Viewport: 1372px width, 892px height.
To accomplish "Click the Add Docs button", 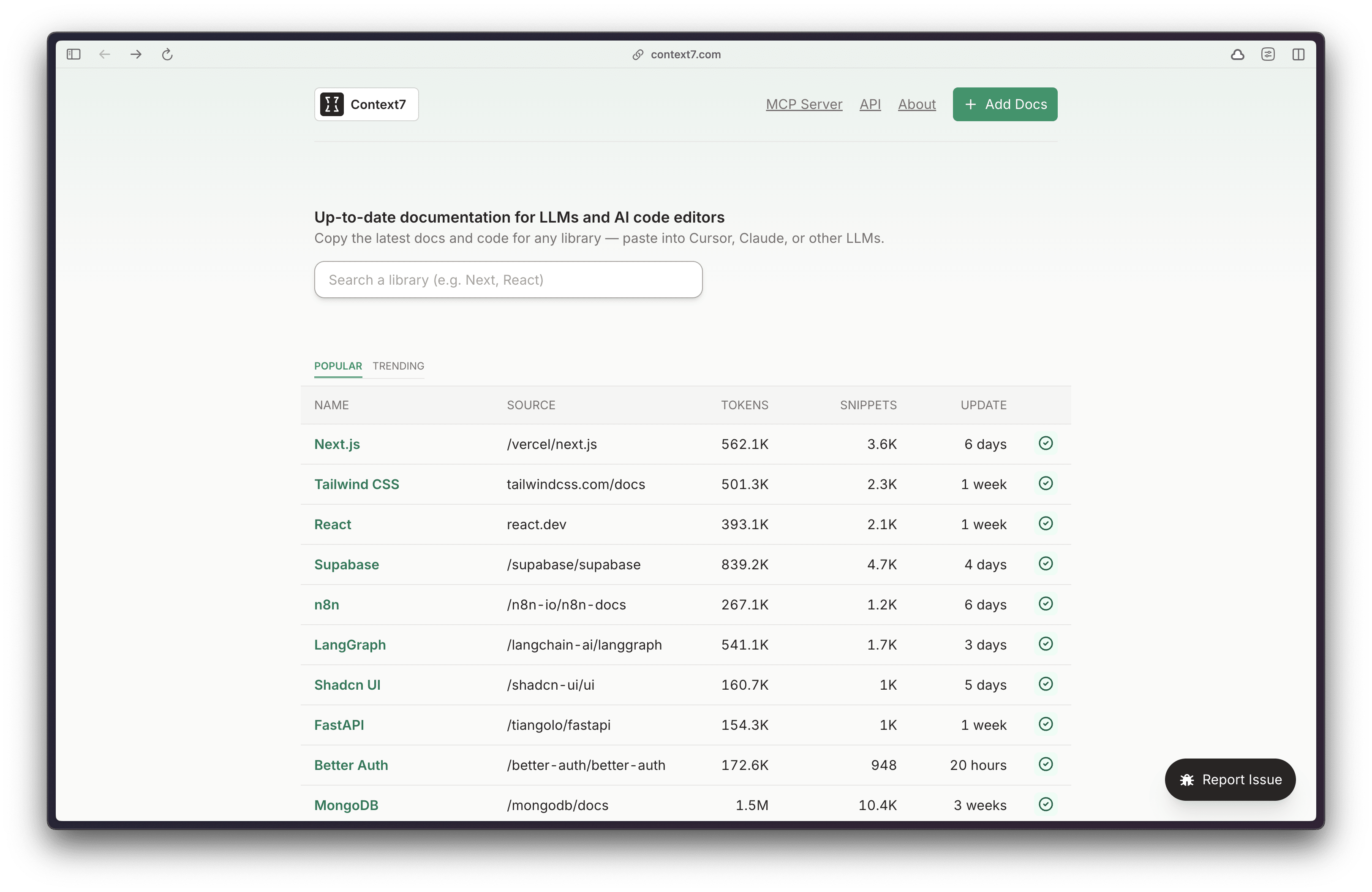I will [x=1005, y=104].
